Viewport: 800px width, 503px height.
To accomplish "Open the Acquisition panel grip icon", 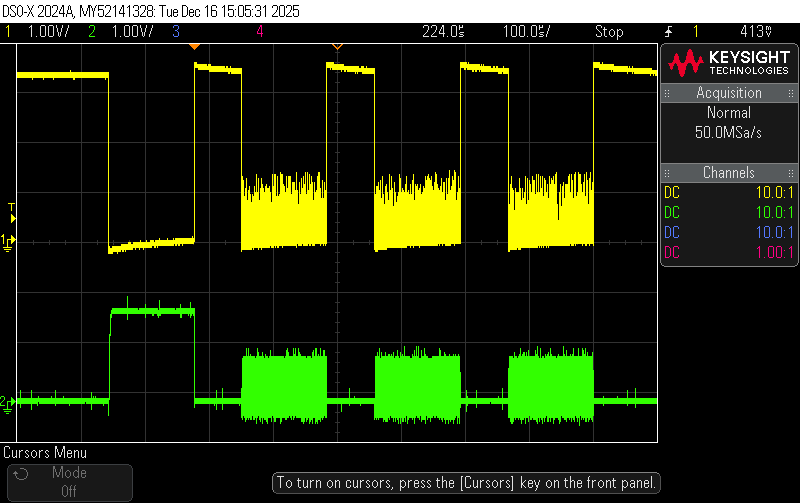I will coord(667,93).
